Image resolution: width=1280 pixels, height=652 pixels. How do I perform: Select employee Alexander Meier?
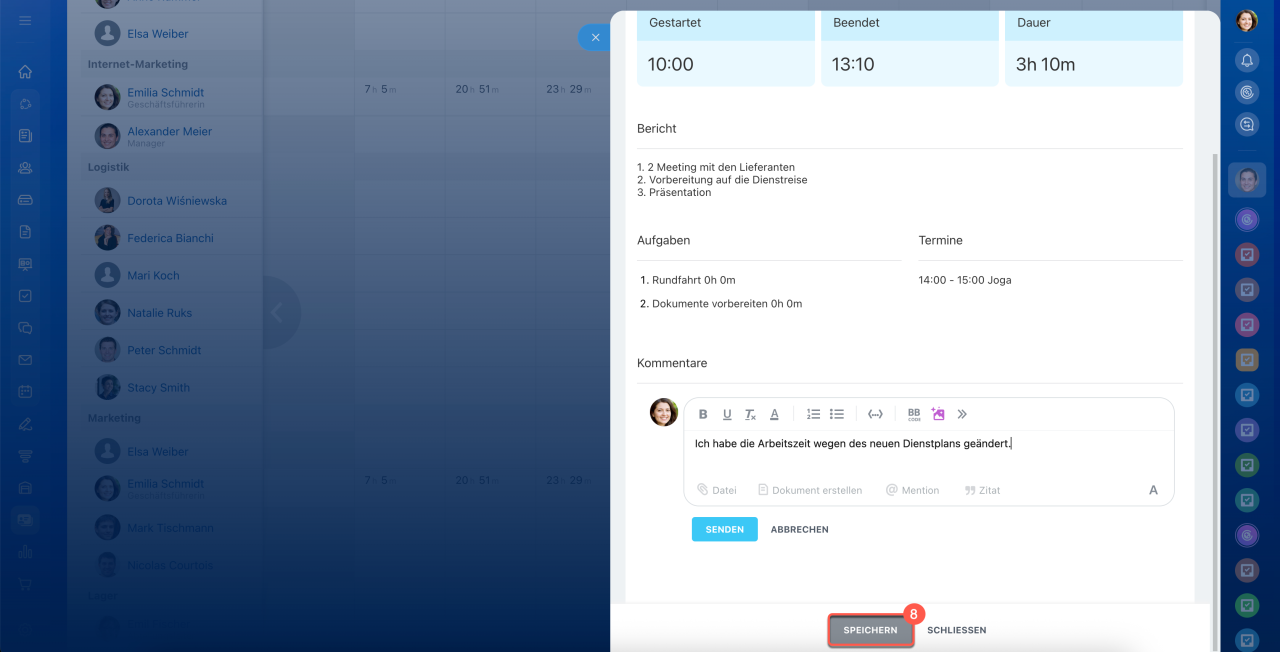coord(169,131)
